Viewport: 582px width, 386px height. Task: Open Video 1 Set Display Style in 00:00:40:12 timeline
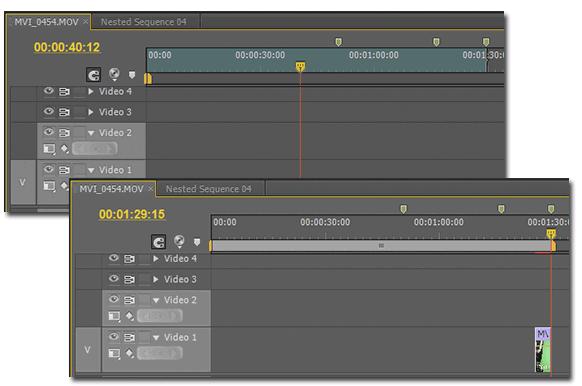[49, 186]
